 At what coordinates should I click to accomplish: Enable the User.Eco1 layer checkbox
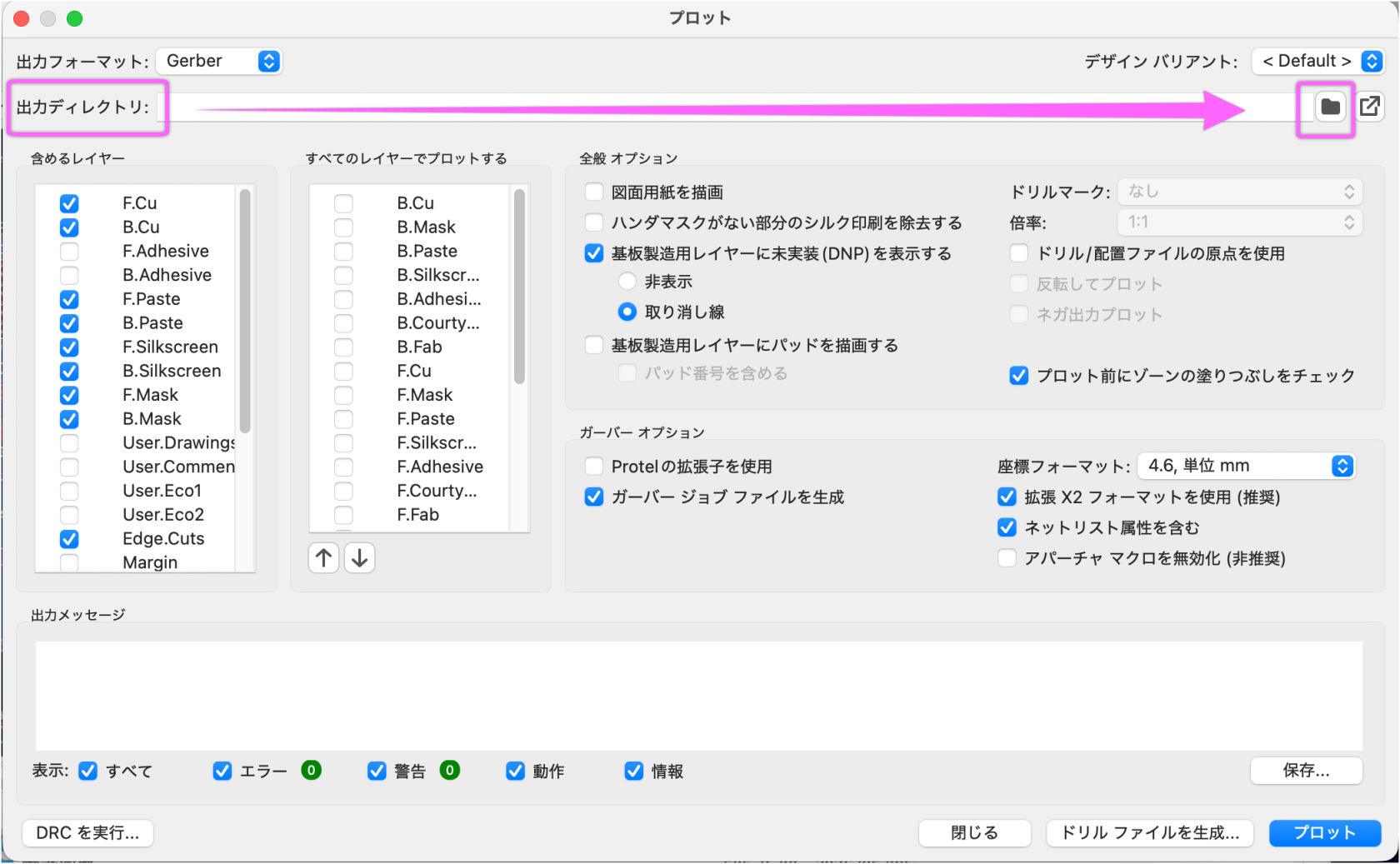click(x=69, y=491)
